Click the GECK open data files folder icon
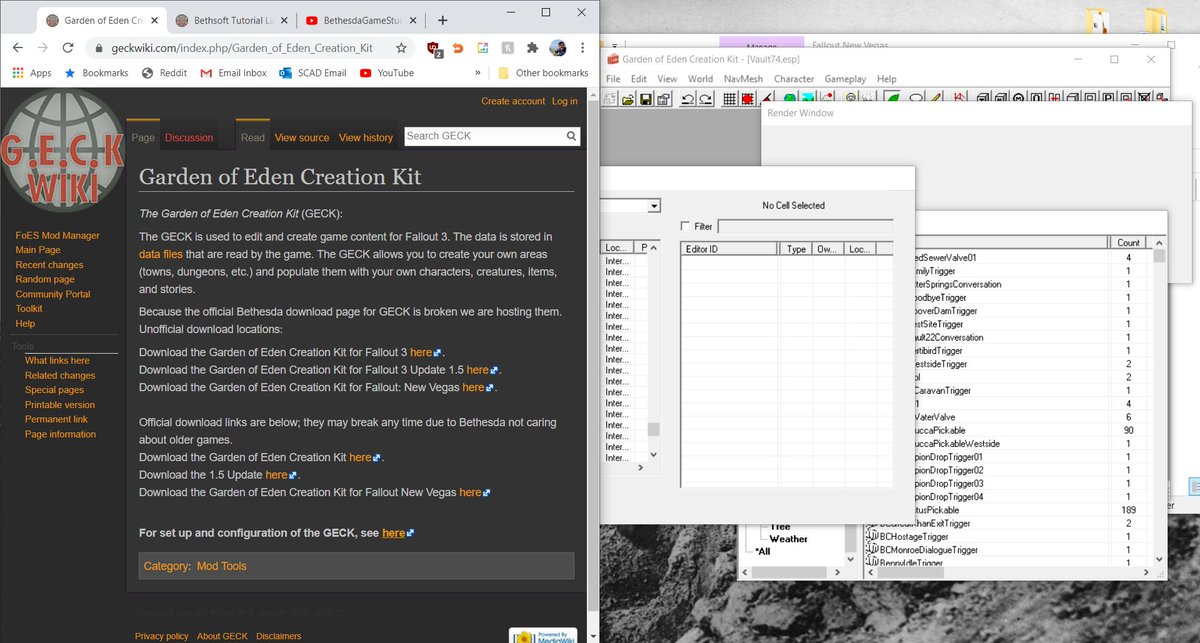The image size is (1200, 643). [628, 98]
